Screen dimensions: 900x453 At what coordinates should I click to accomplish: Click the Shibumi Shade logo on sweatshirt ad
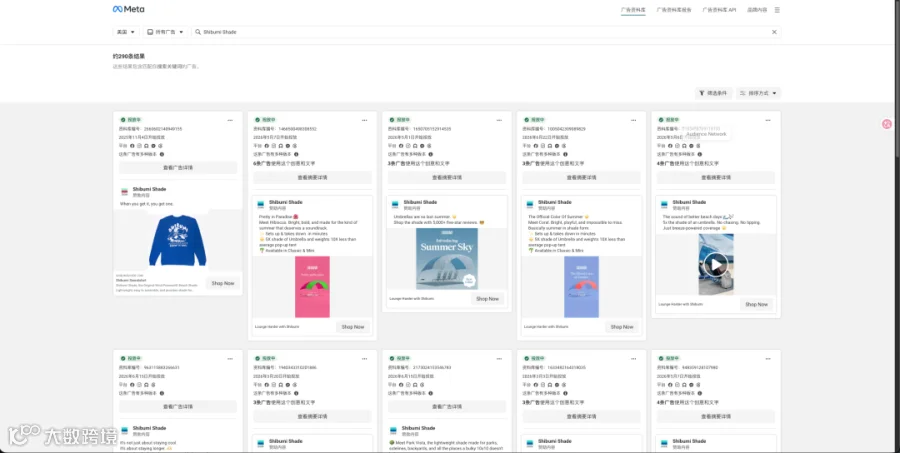(125, 192)
